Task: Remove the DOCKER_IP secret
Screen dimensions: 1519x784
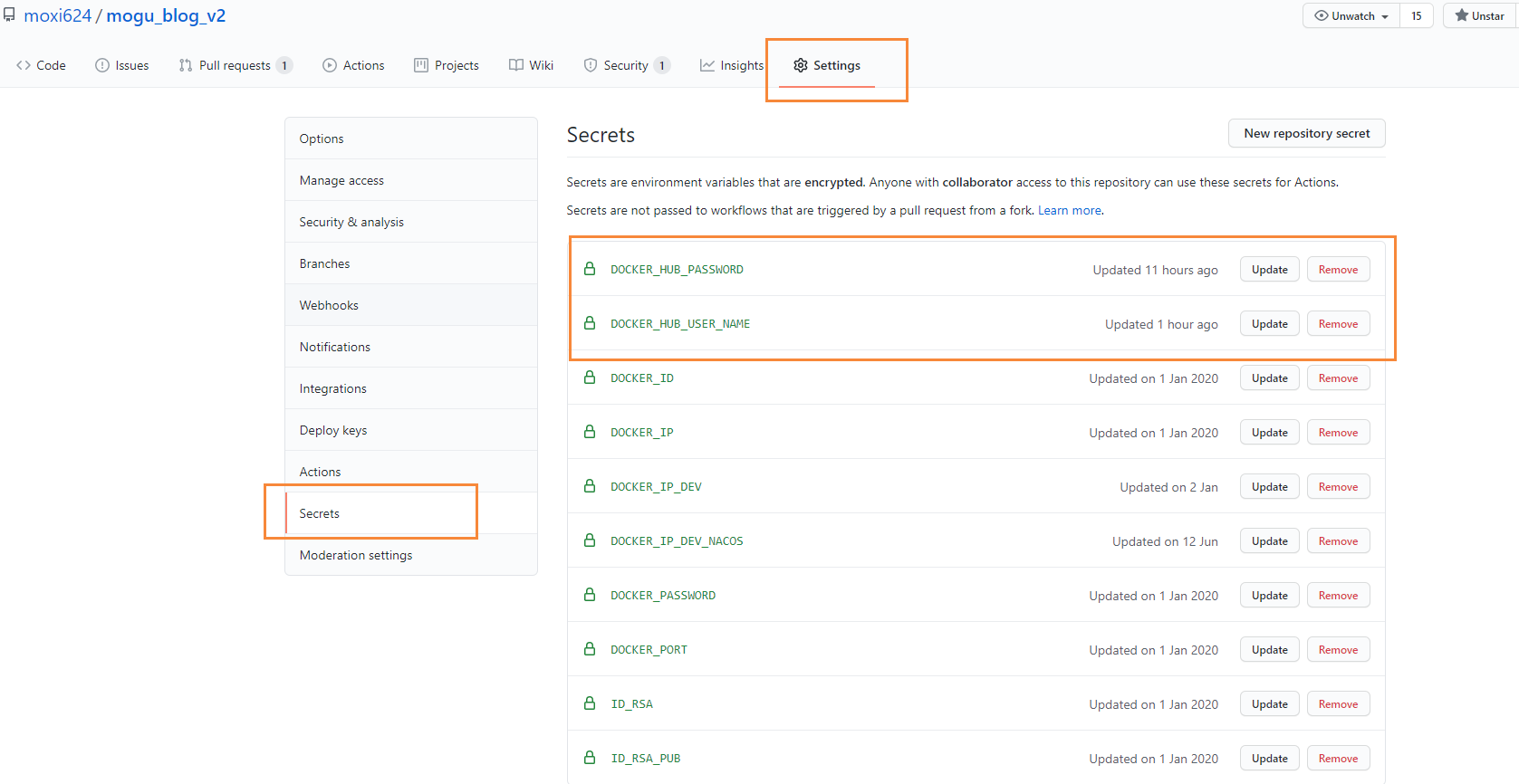Action: [1338, 432]
